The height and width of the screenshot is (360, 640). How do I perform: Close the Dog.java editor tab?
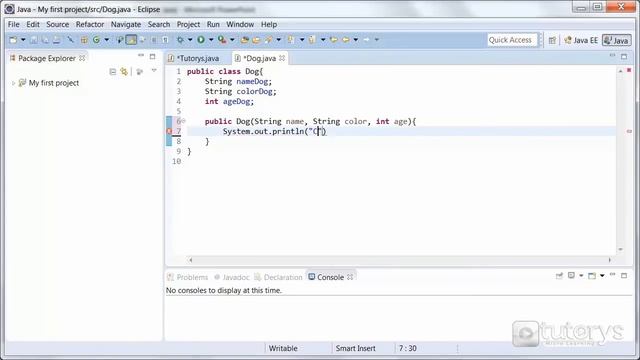click(x=282, y=58)
